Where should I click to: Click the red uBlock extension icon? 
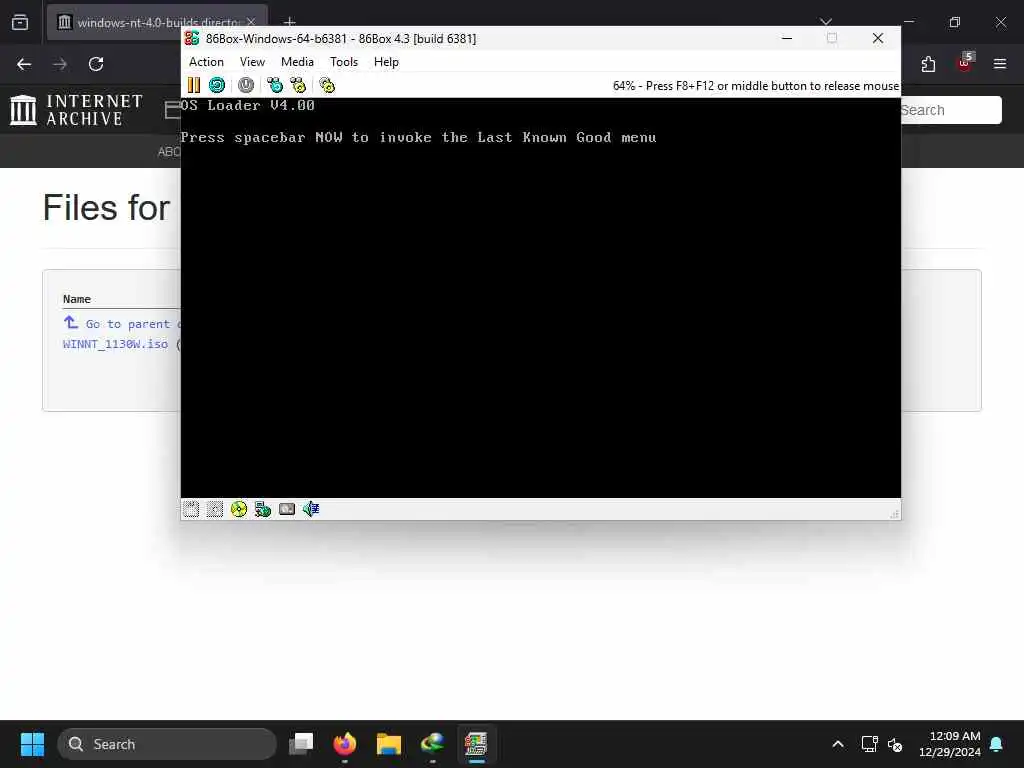[x=965, y=63]
